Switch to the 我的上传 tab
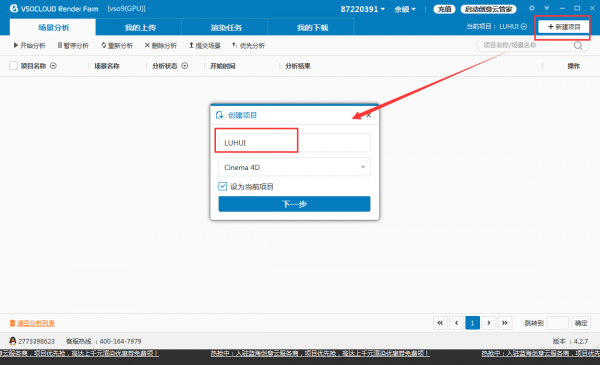This screenshot has width=600, height=365. pyautogui.click(x=140, y=27)
